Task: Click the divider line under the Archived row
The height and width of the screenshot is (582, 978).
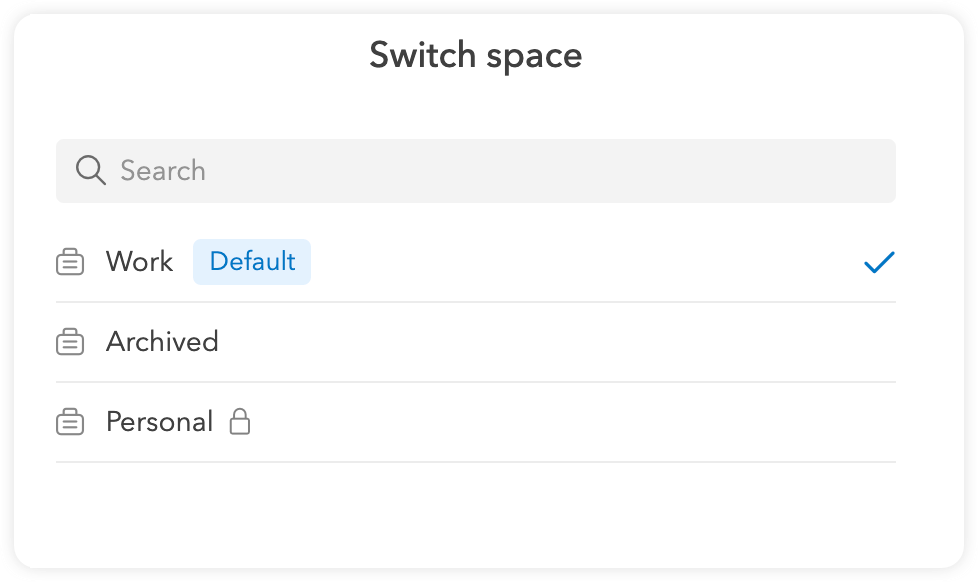Action: (x=476, y=382)
